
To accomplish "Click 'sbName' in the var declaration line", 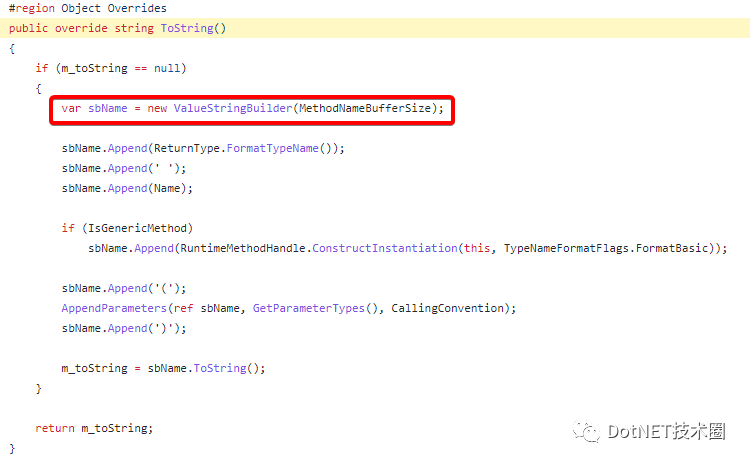I will click(108, 108).
